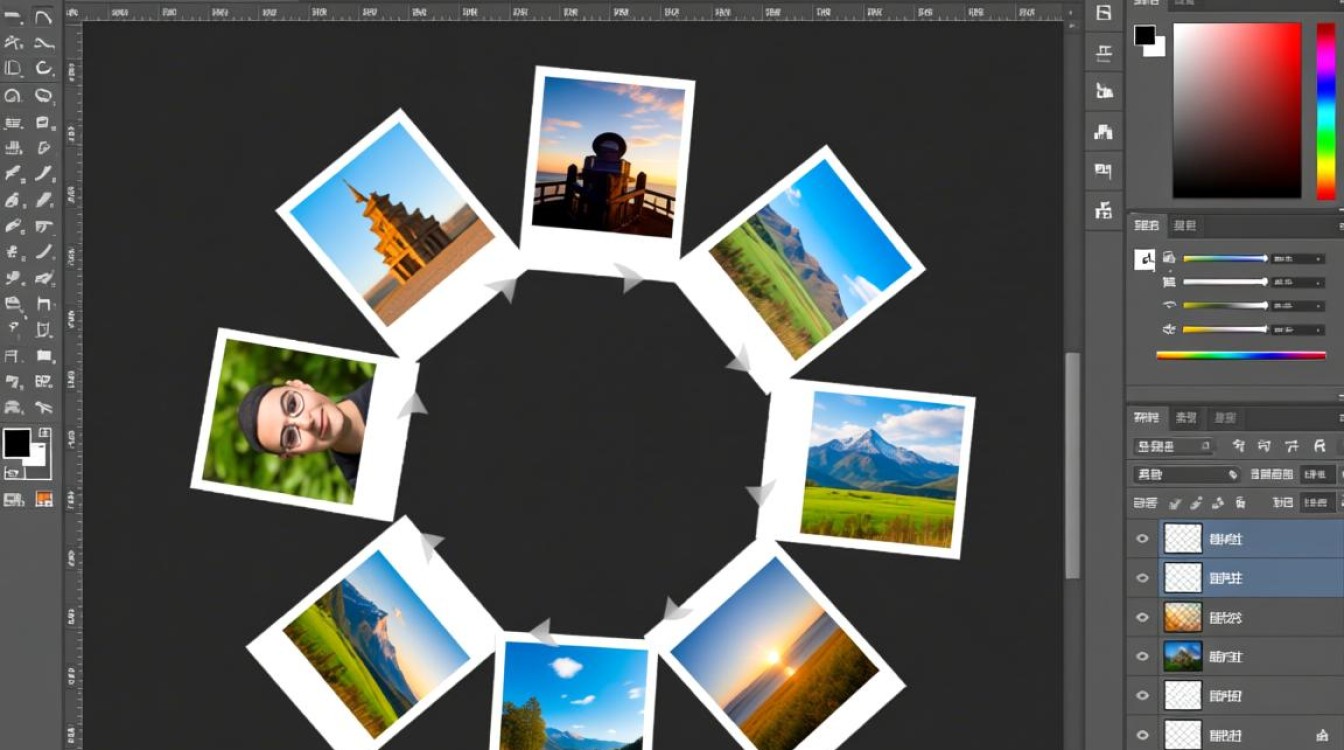Image resolution: width=1344 pixels, height=750 pixels.
Task: Open the value dropdown beside the second color slider
Action: click(x=1298, y=282)
